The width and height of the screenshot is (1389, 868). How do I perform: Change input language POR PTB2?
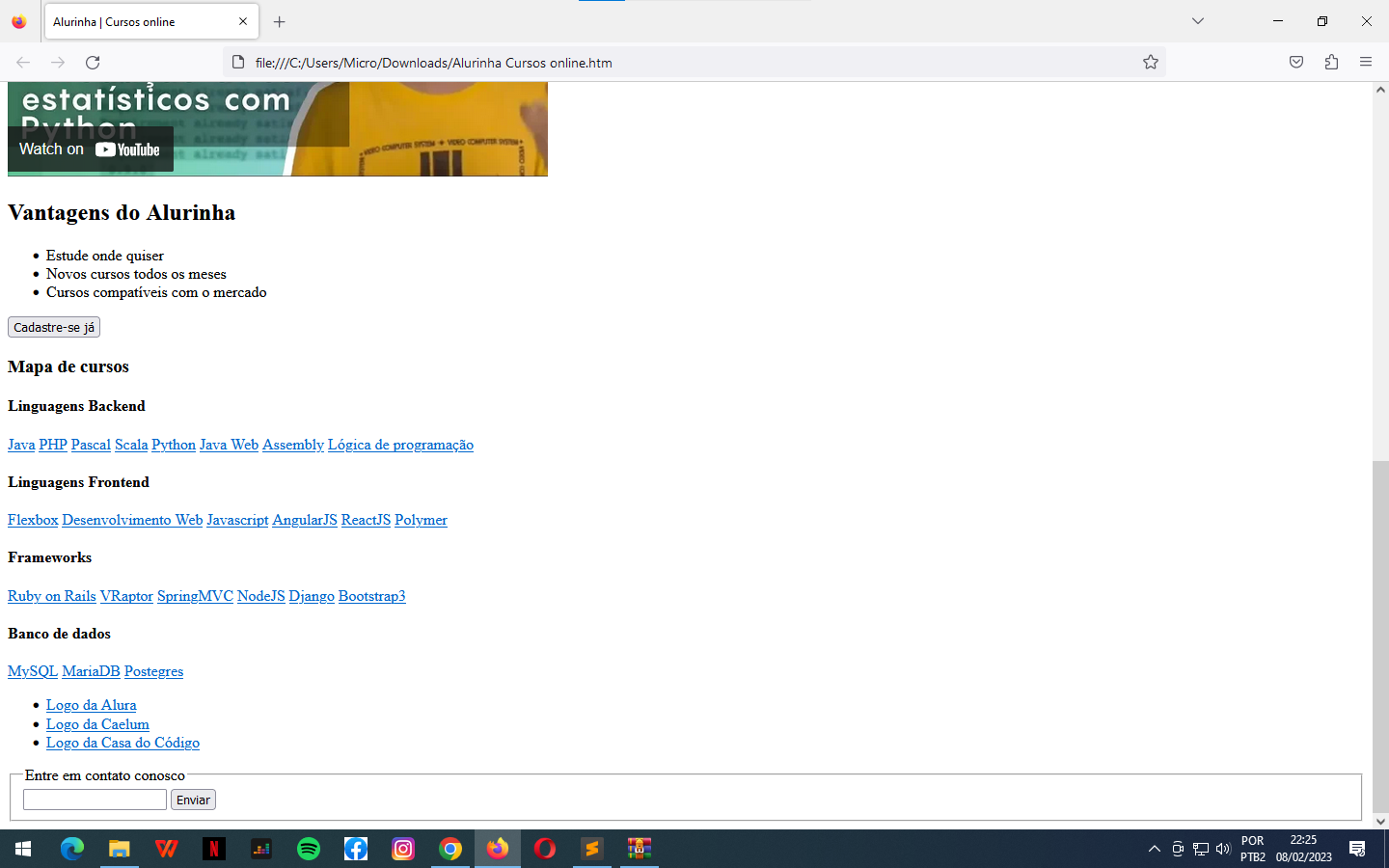point(1253,849)
